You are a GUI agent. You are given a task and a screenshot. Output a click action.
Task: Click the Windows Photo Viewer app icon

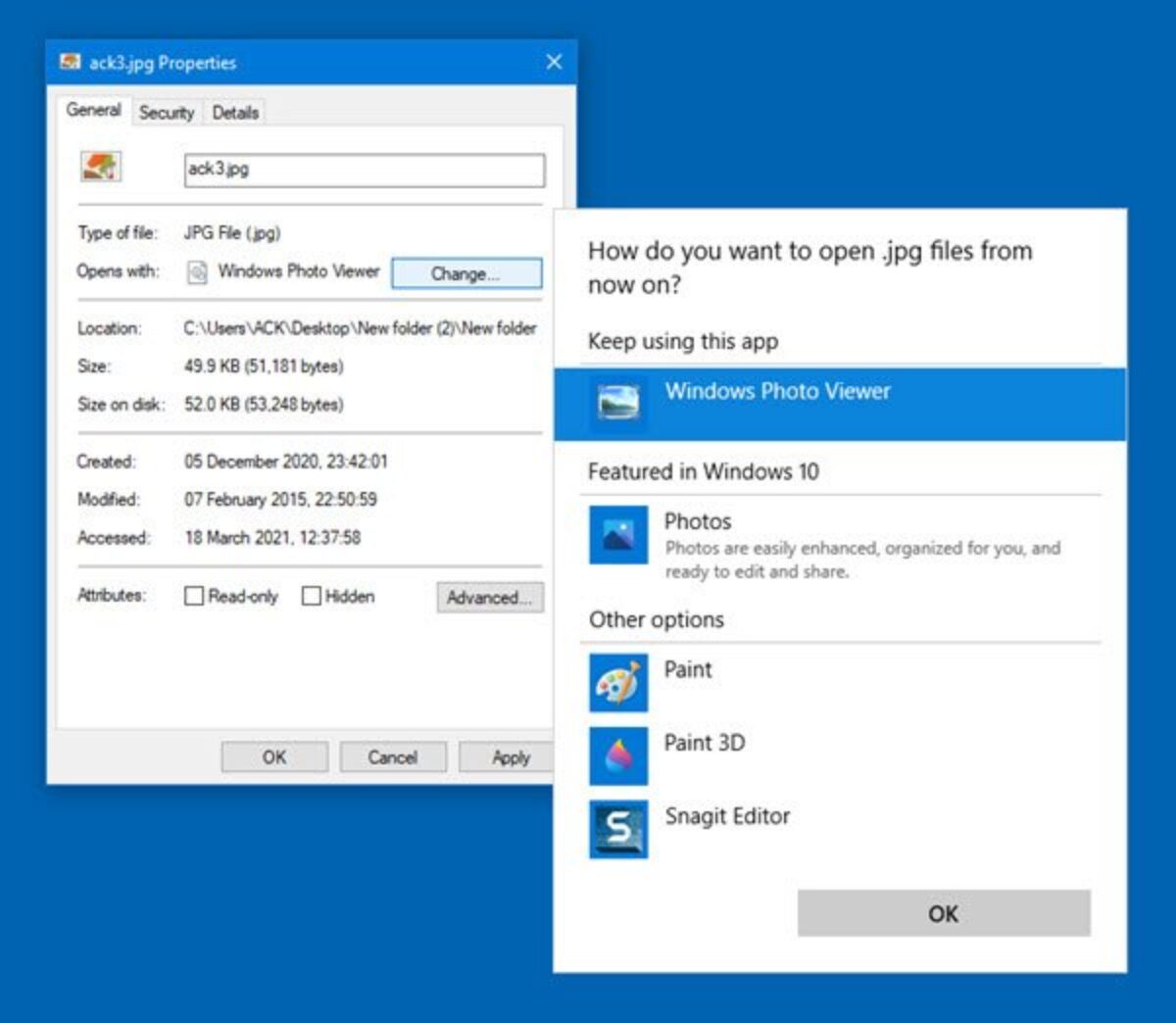tap(618, 402)
